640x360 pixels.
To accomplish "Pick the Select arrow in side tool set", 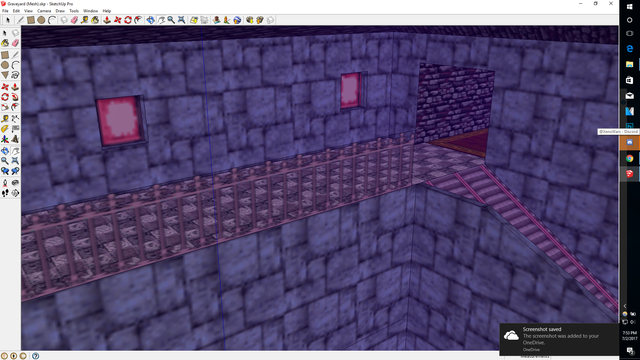I will [5, 33].
